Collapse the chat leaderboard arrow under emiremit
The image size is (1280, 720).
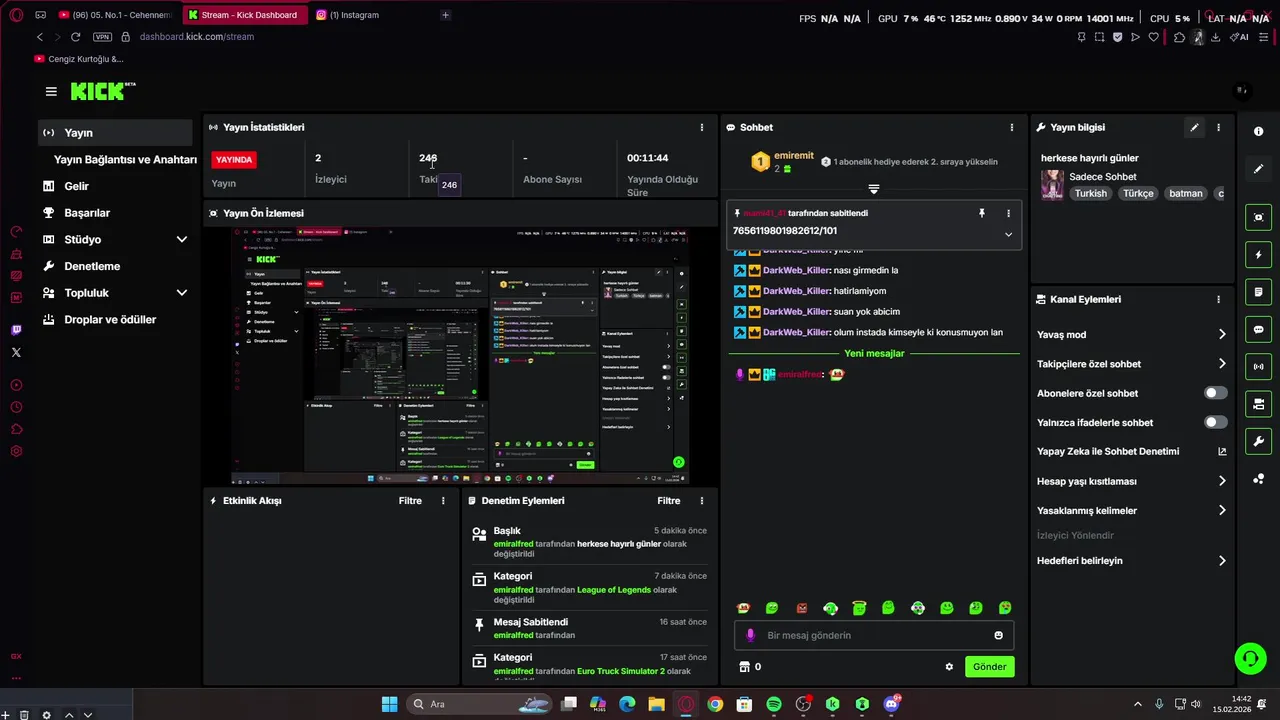873,188
